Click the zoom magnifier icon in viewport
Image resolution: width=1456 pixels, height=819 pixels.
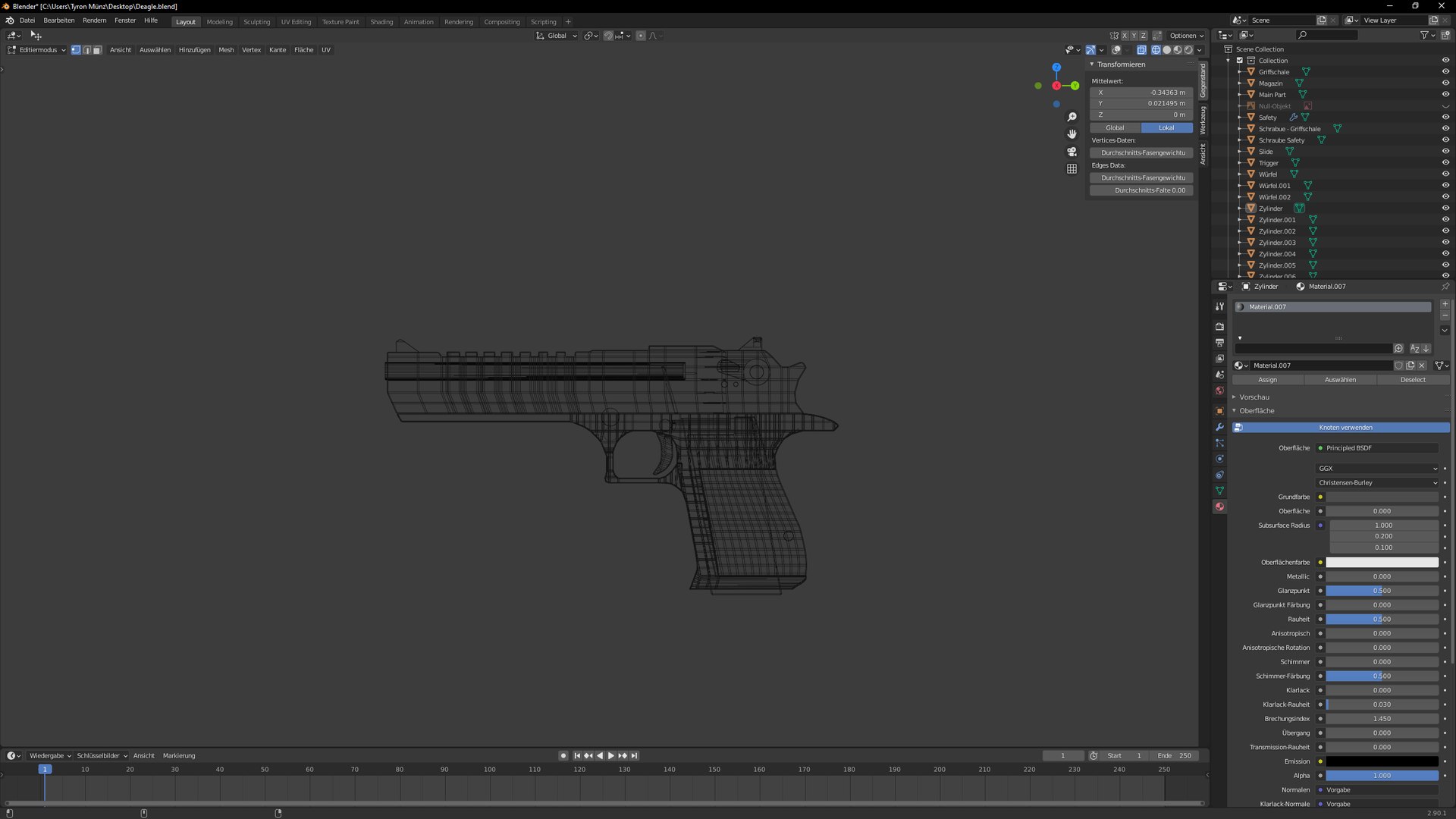click(1072, 117)
